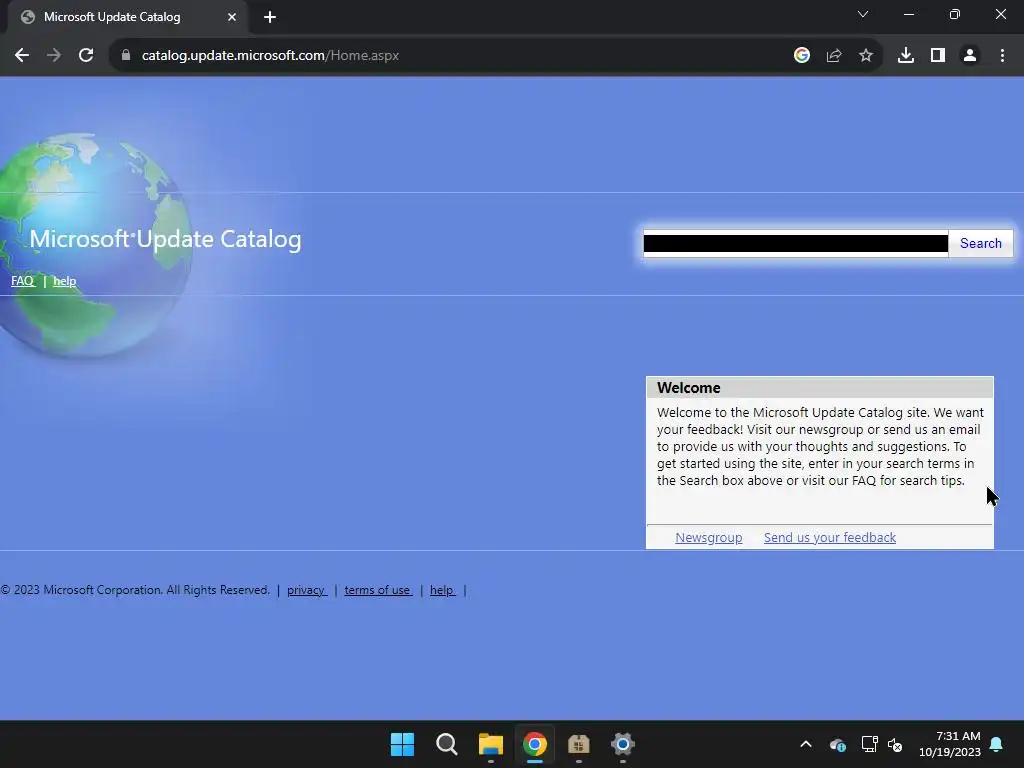
Task: Share this page using share icon
Action: coord(834,56)
